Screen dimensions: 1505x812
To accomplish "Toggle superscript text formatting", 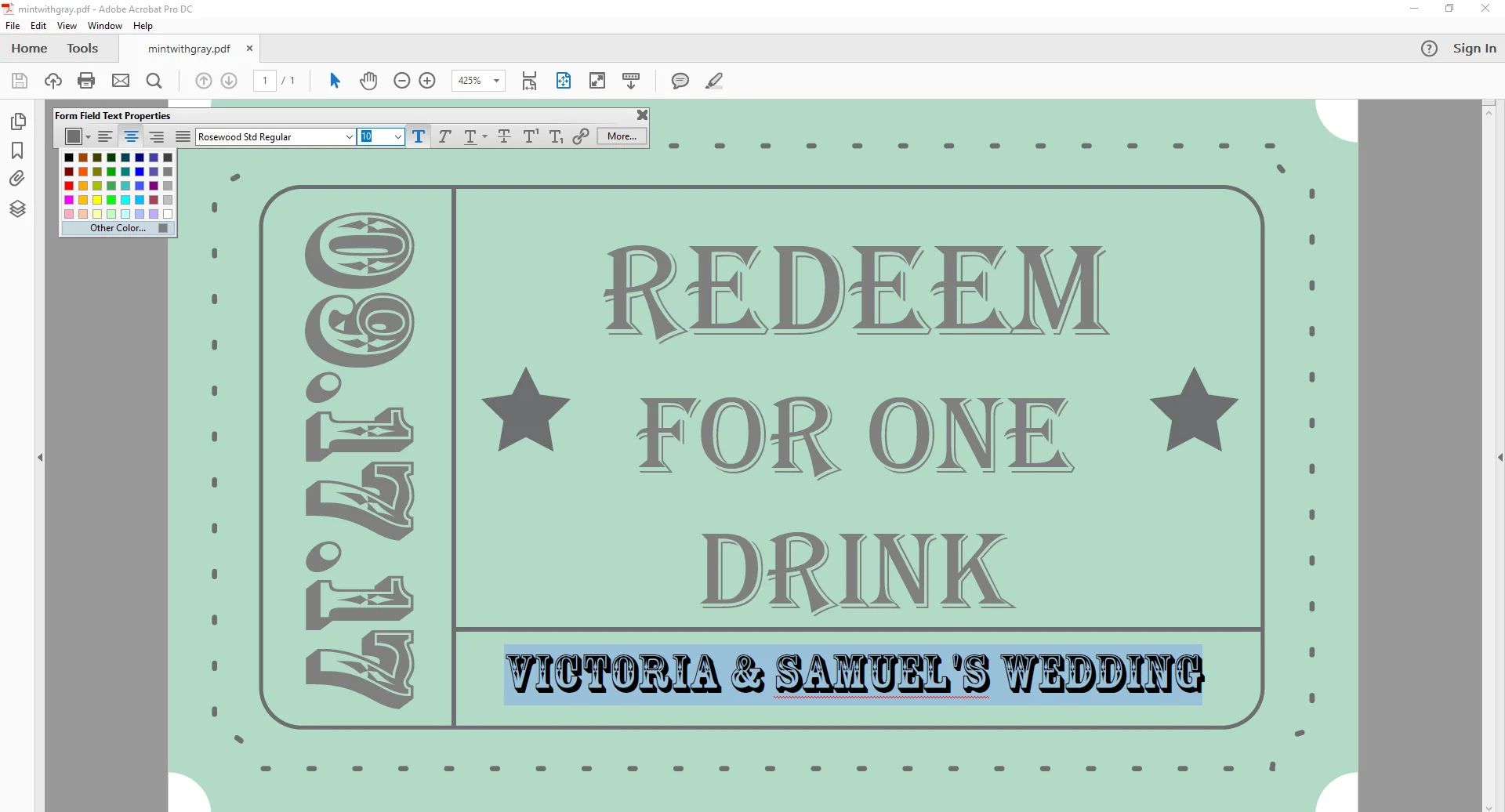I will [x=531, y=136].
